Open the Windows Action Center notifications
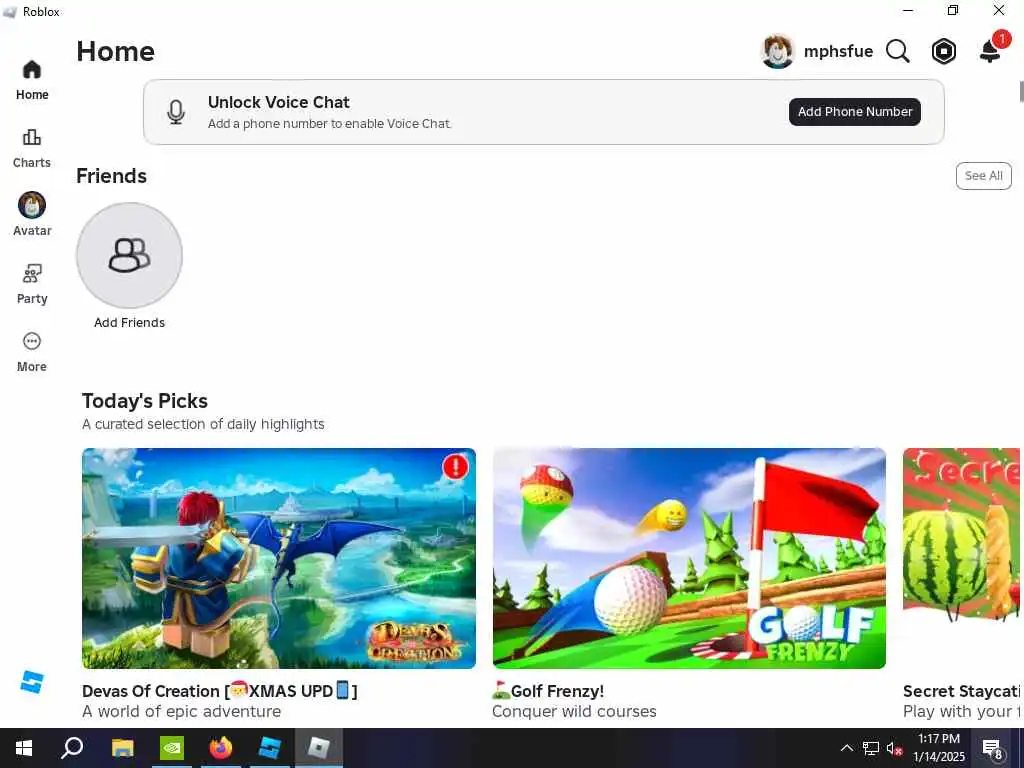 pos(993,748)
